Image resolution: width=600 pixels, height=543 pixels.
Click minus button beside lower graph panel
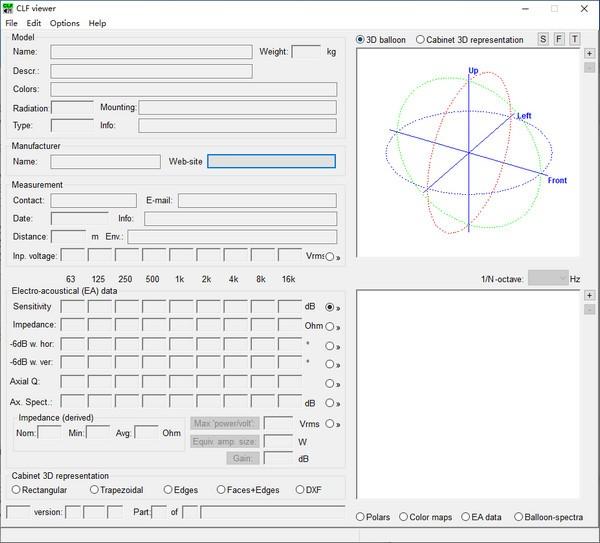(x=590, y=310)
